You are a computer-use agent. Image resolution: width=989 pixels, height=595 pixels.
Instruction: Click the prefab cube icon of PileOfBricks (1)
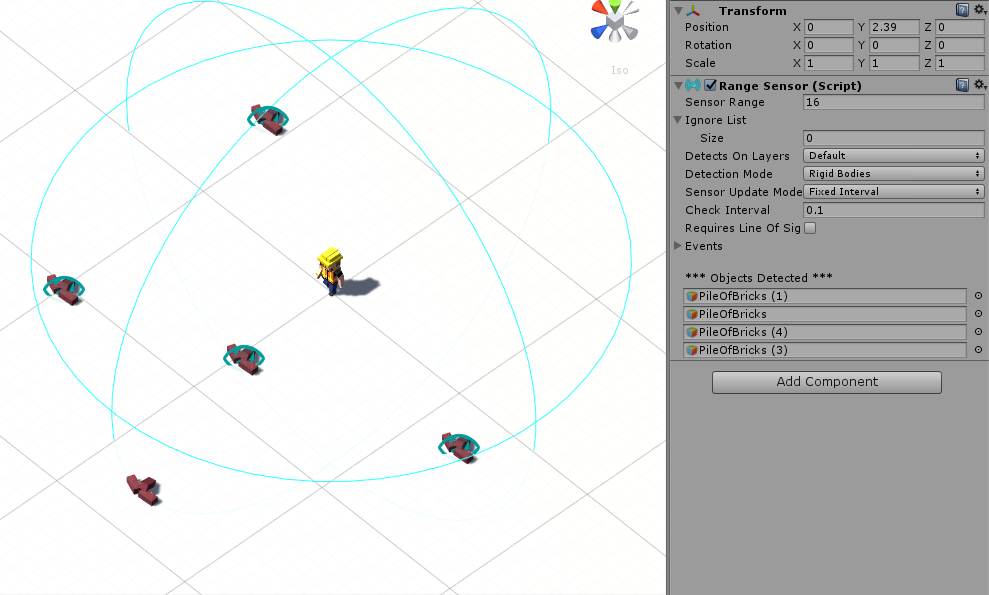click(x=691, y=296)
